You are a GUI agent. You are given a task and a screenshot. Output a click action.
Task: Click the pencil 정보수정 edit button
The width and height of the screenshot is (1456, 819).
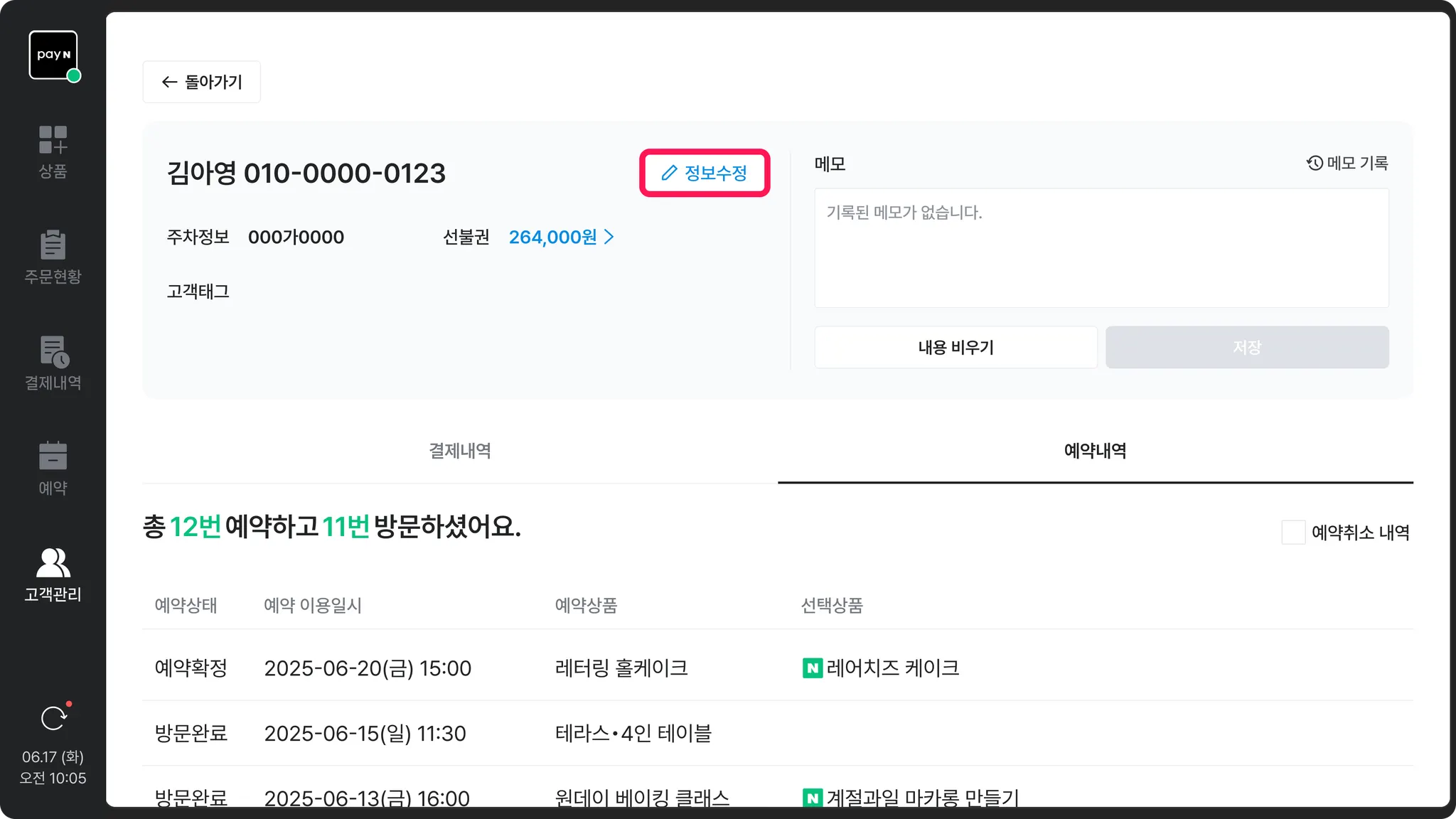705,173
